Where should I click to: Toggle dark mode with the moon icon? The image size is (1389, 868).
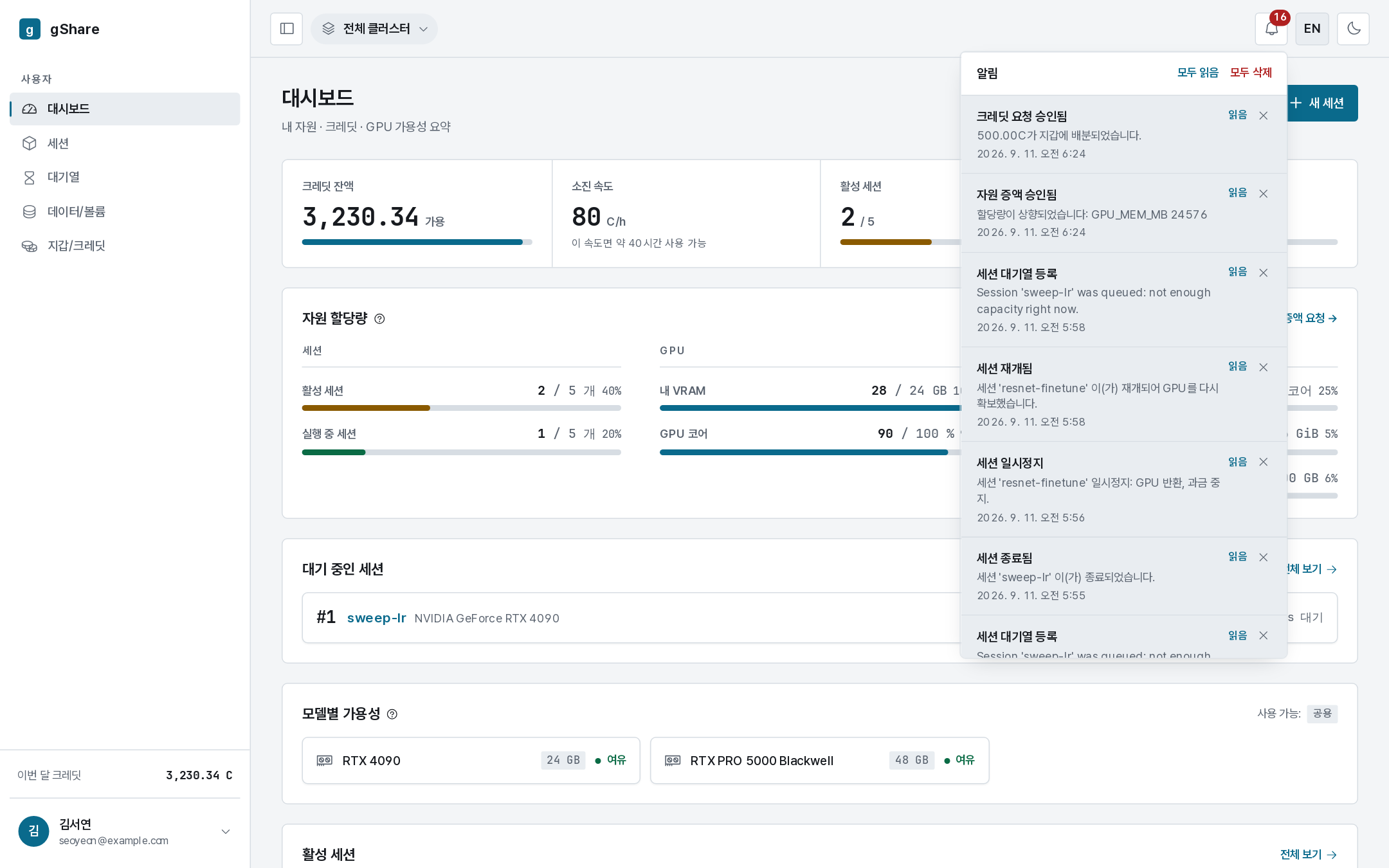1353,29
